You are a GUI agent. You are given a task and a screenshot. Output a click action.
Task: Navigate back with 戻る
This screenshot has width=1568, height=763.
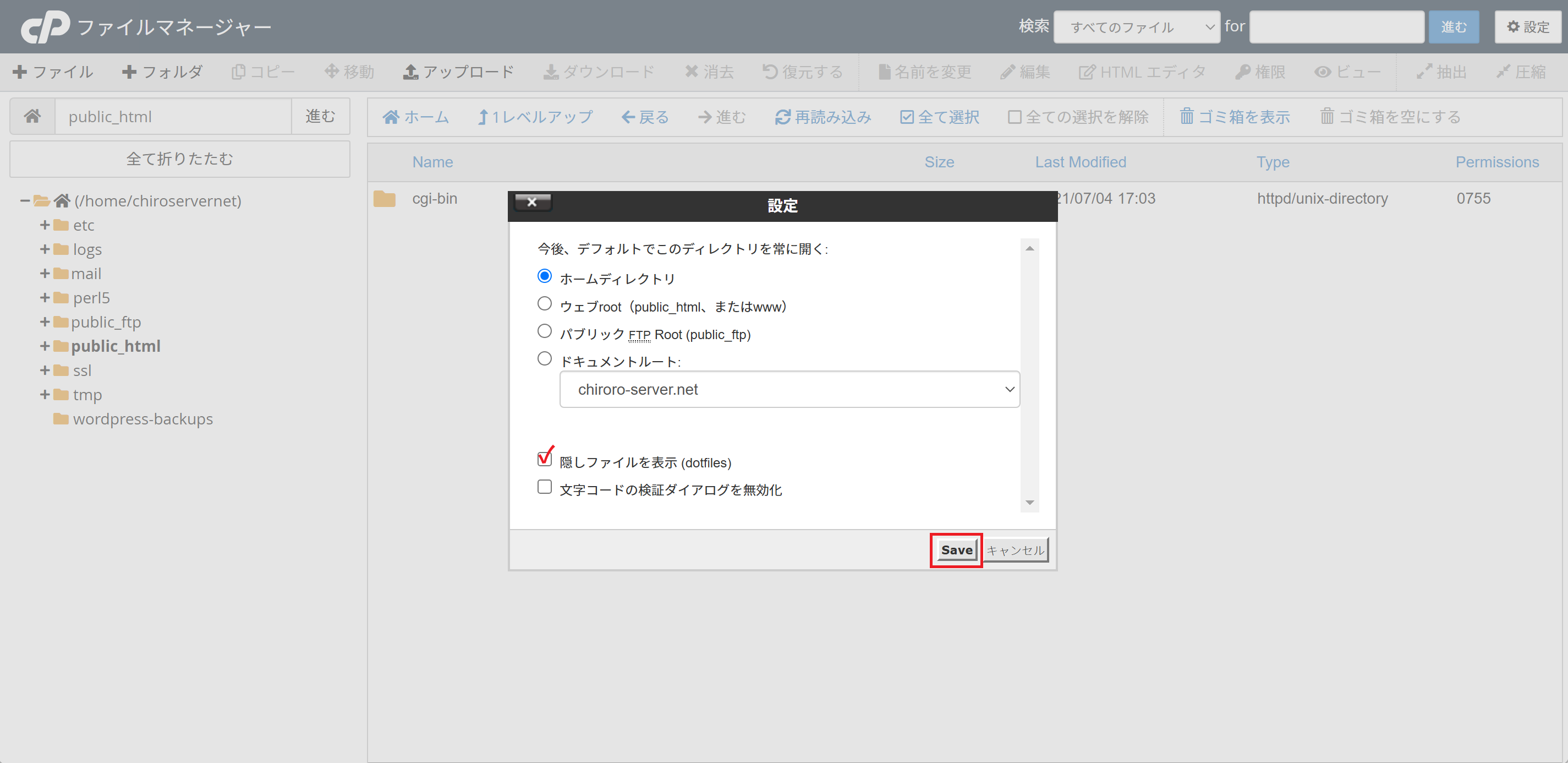point(645,117)
